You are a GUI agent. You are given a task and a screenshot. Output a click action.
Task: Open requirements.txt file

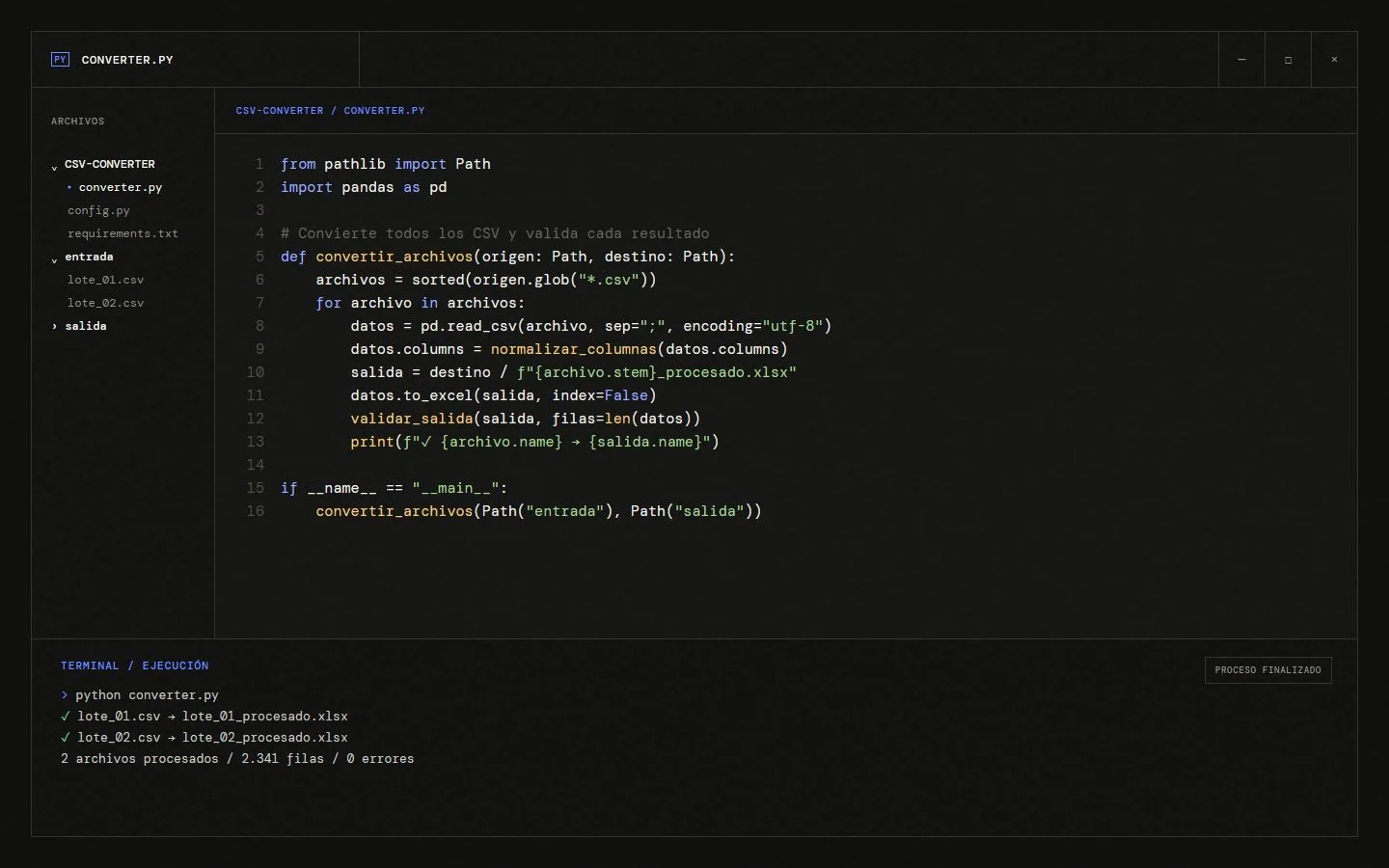point(123,233)
